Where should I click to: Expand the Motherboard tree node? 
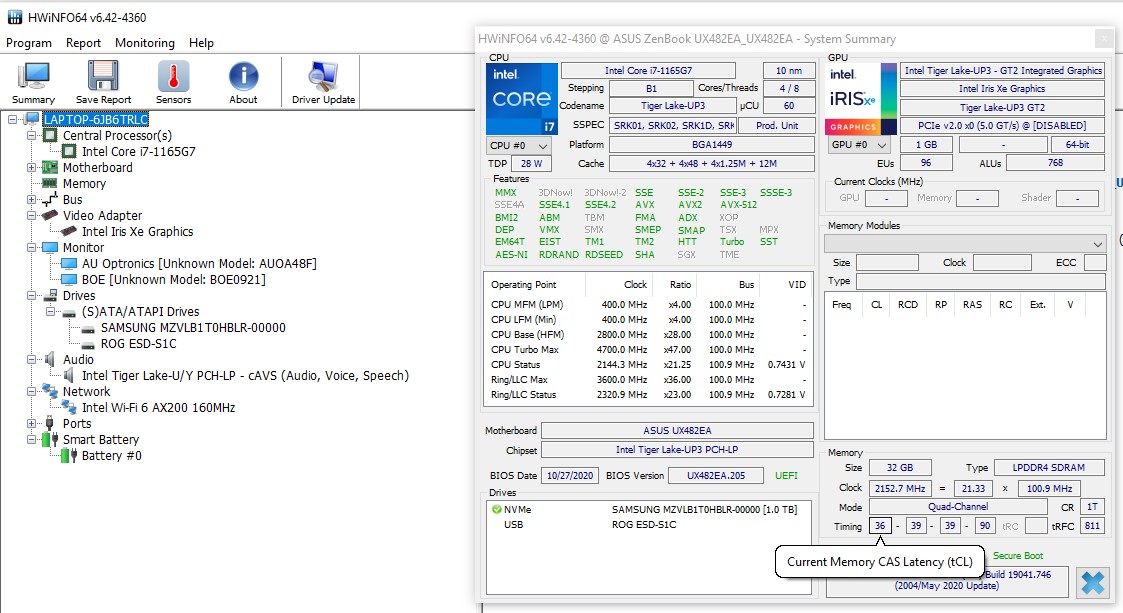[x=32, y=168]
